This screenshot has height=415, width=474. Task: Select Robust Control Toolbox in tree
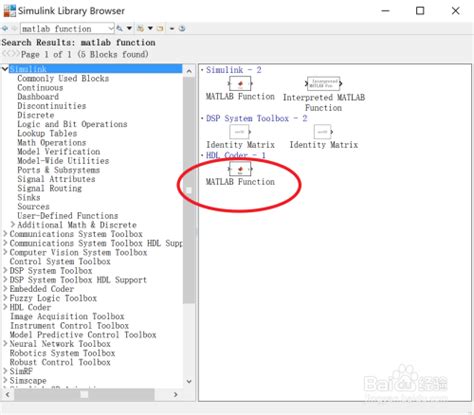60,362
